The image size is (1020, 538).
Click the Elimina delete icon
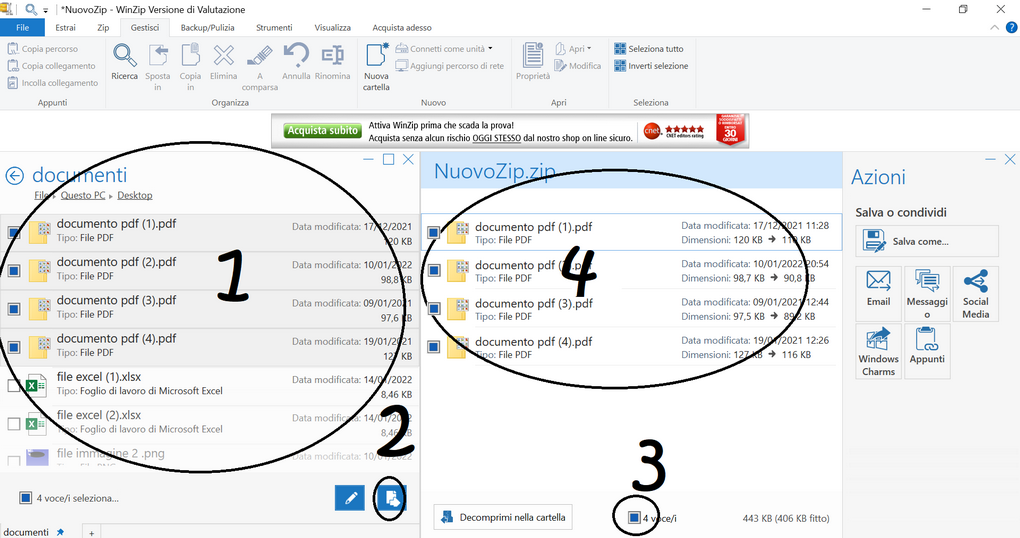point(223,62)
